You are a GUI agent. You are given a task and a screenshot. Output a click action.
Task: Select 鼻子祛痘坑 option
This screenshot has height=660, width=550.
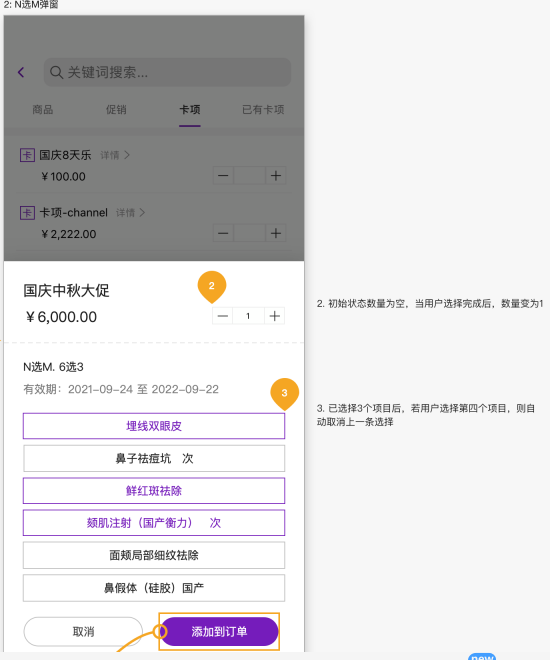[154, 458]
